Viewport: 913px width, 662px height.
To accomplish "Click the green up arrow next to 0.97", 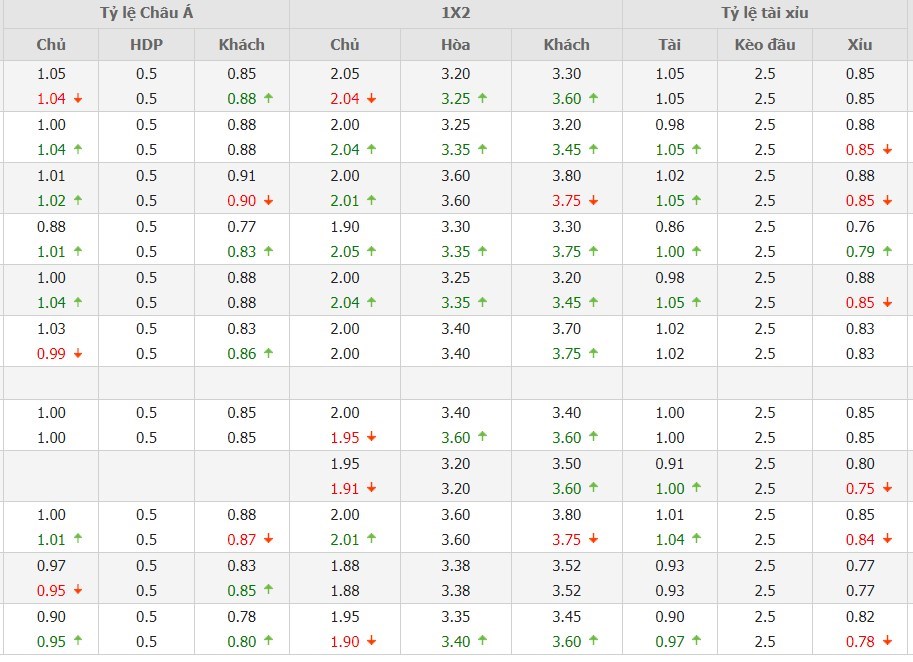I will point(696,642).
